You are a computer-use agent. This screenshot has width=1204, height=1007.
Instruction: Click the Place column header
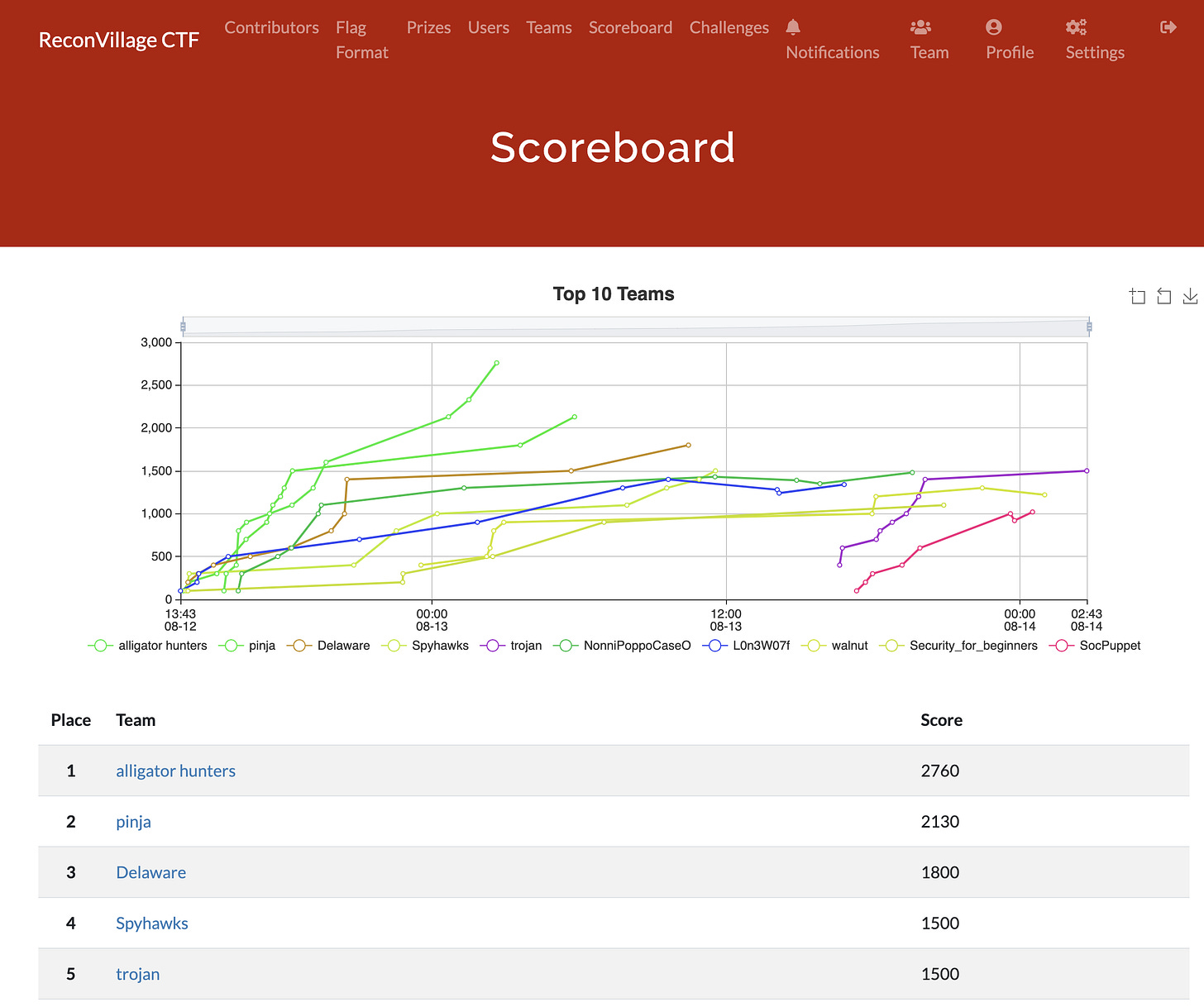(x=71, y=720)
